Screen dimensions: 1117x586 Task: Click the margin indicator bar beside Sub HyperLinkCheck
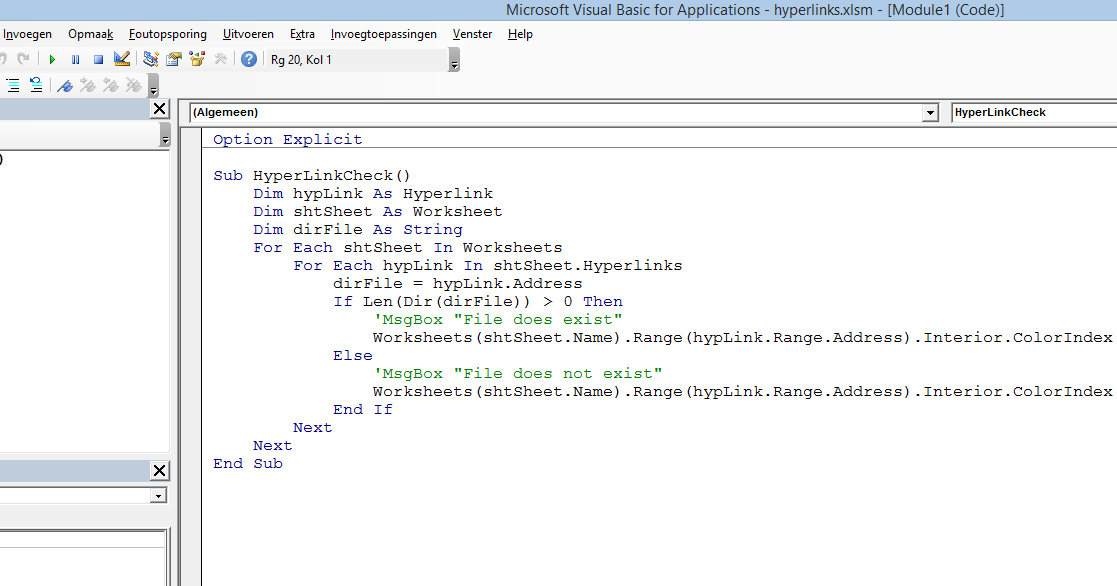tap(191, 176)
